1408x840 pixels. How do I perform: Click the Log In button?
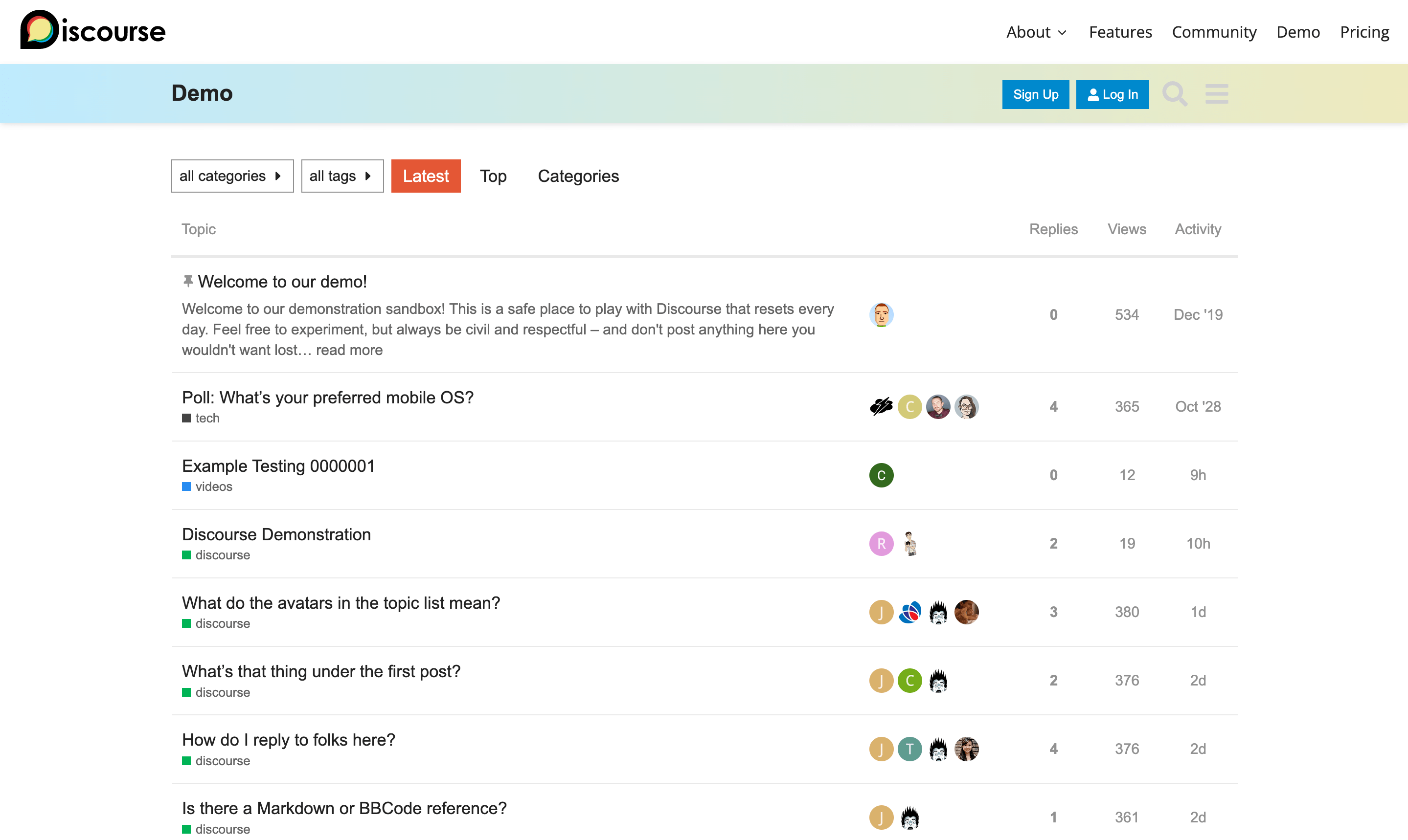pos(1113,94)
